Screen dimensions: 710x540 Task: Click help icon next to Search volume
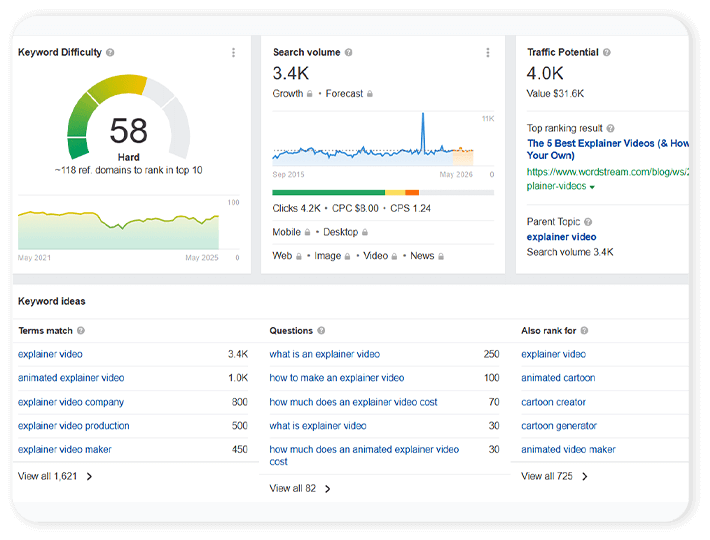tap(348, 53)
